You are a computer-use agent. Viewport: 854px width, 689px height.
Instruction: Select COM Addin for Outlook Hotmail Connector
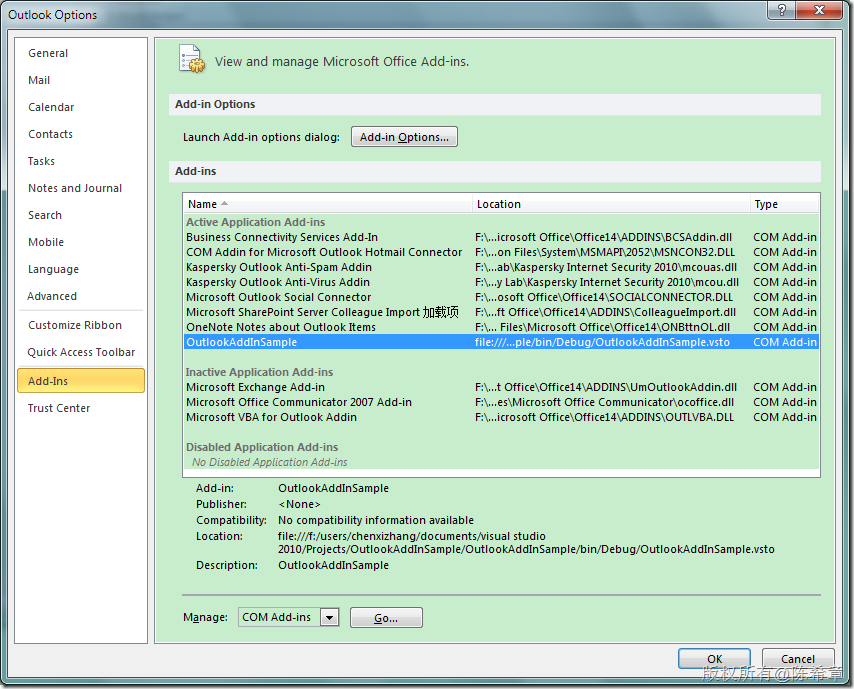(x=501, y=252)
